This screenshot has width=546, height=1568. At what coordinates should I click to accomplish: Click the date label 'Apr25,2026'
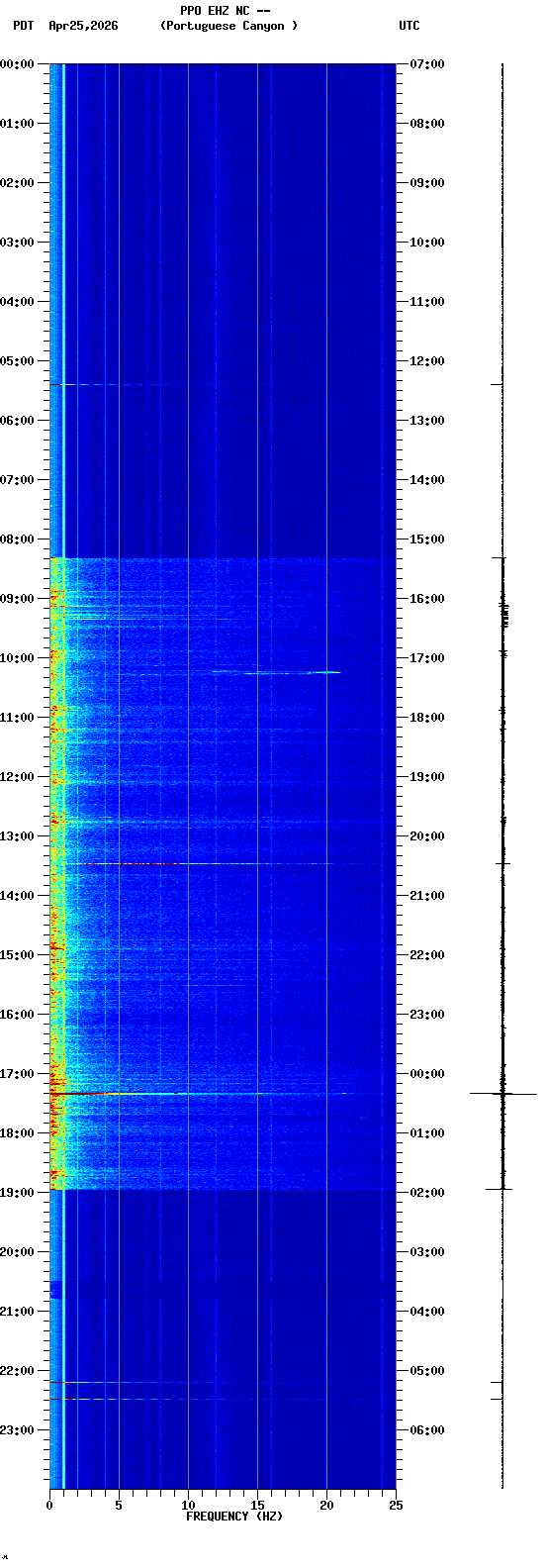point(83,26)
